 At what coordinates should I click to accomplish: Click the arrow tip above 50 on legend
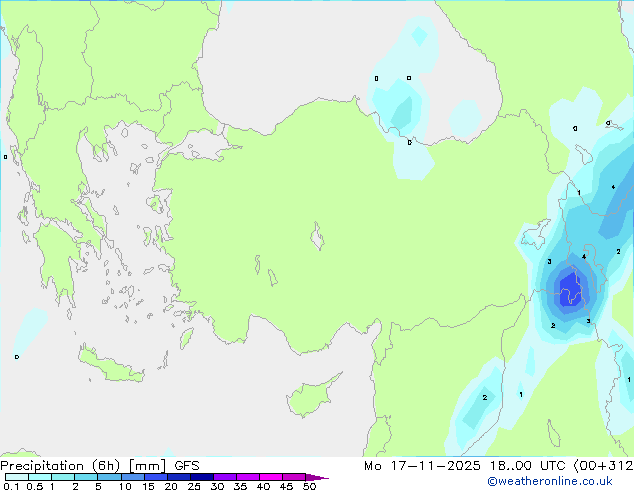click(317, 477)
